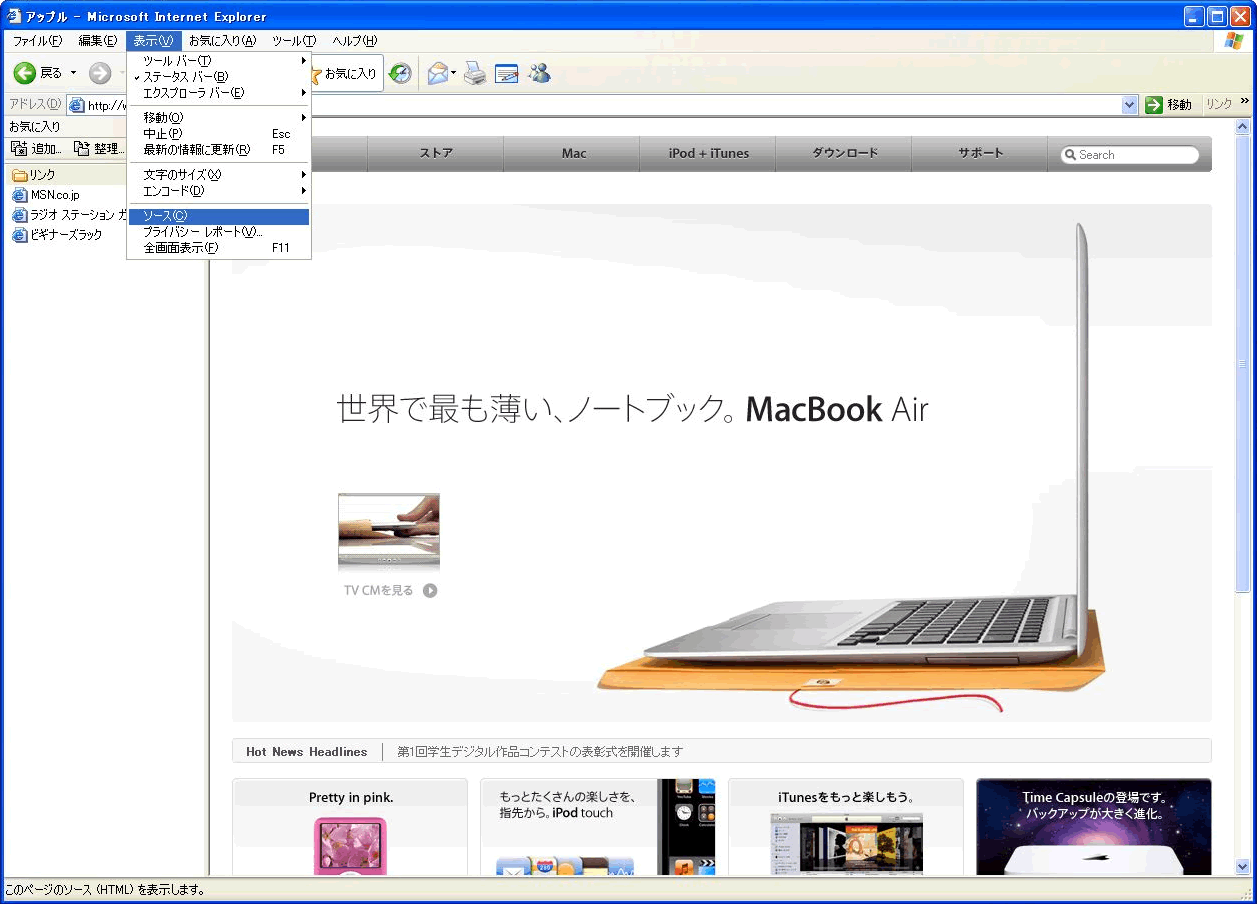Click the grey Forward arrow button
The image size is (1257, 904).
point(100,73)
